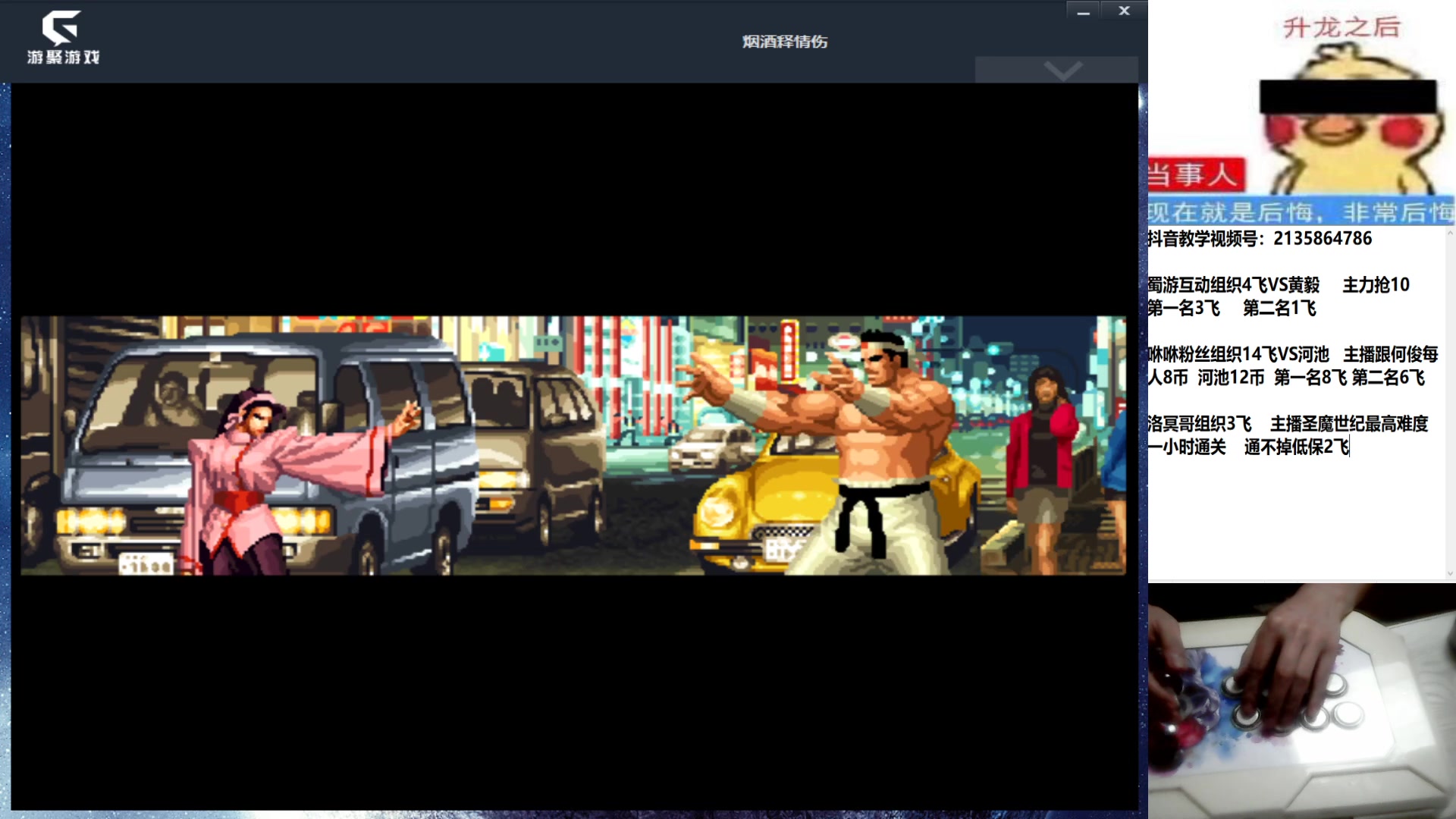This screenshot has width=1456, height=819.
Task: Click the text 抖音教学视频号: 2135864786
Action: pyautogui.click(x=1260, y=238)
